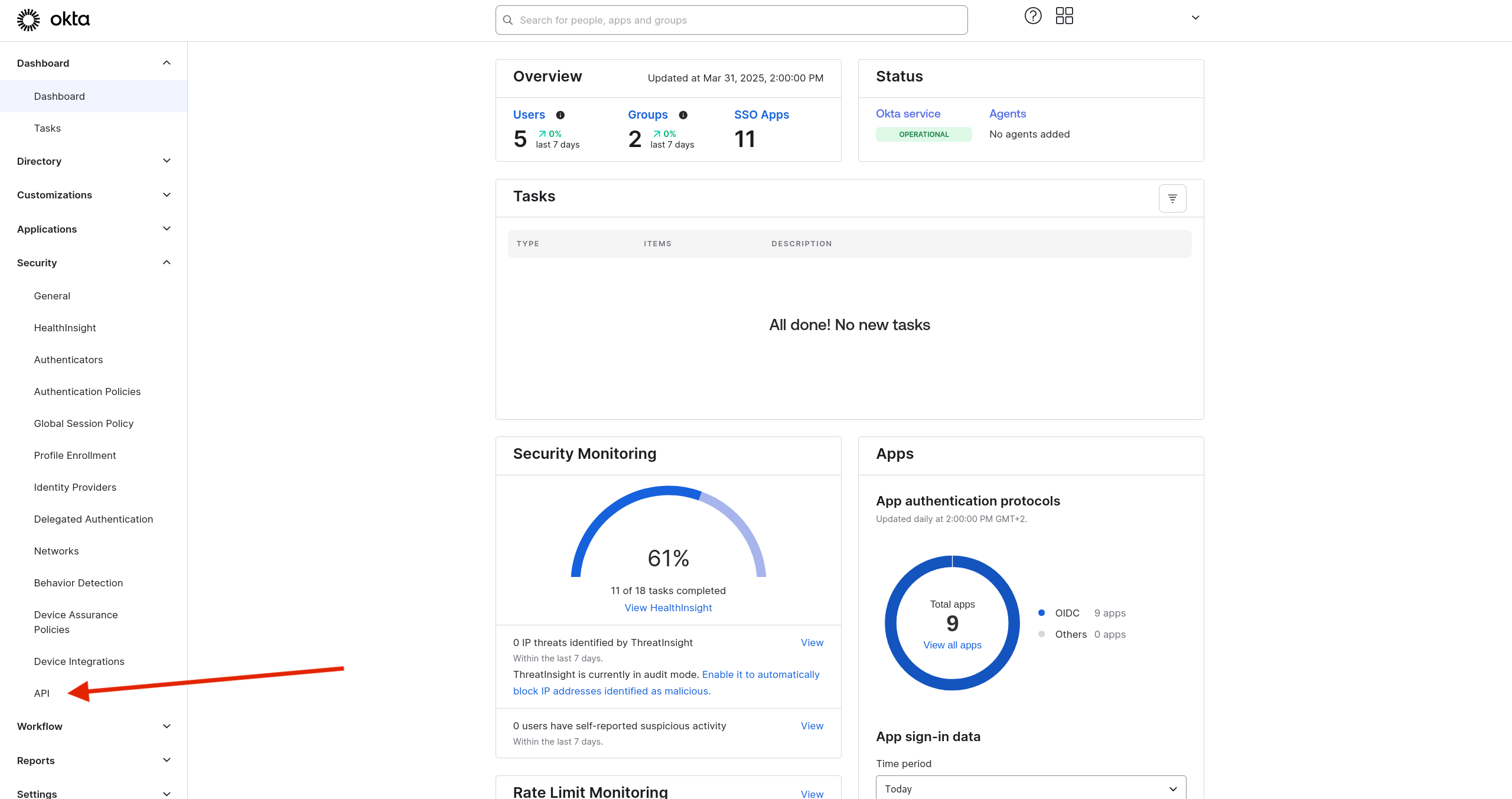Click the Groups link in Overview
This screenshot has width=1512, height=799.
pos(648,115)
